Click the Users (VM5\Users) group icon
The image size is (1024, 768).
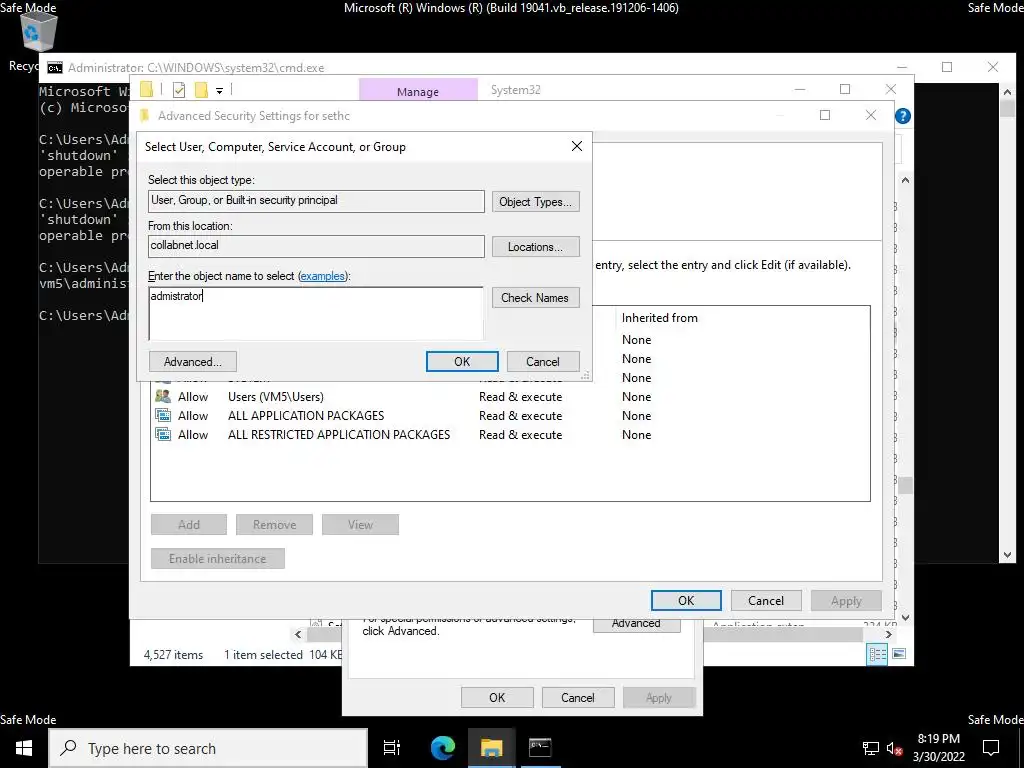coord(163,396)
